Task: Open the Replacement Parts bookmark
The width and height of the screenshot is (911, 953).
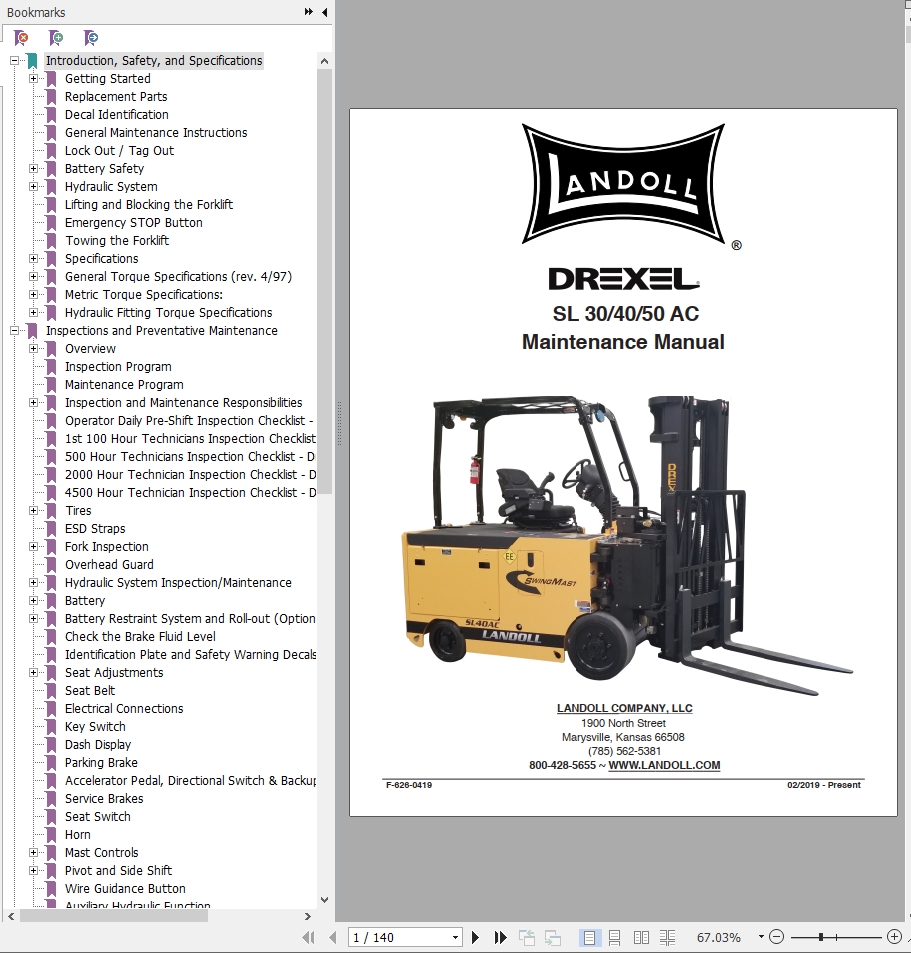Action: click(116, 97)
